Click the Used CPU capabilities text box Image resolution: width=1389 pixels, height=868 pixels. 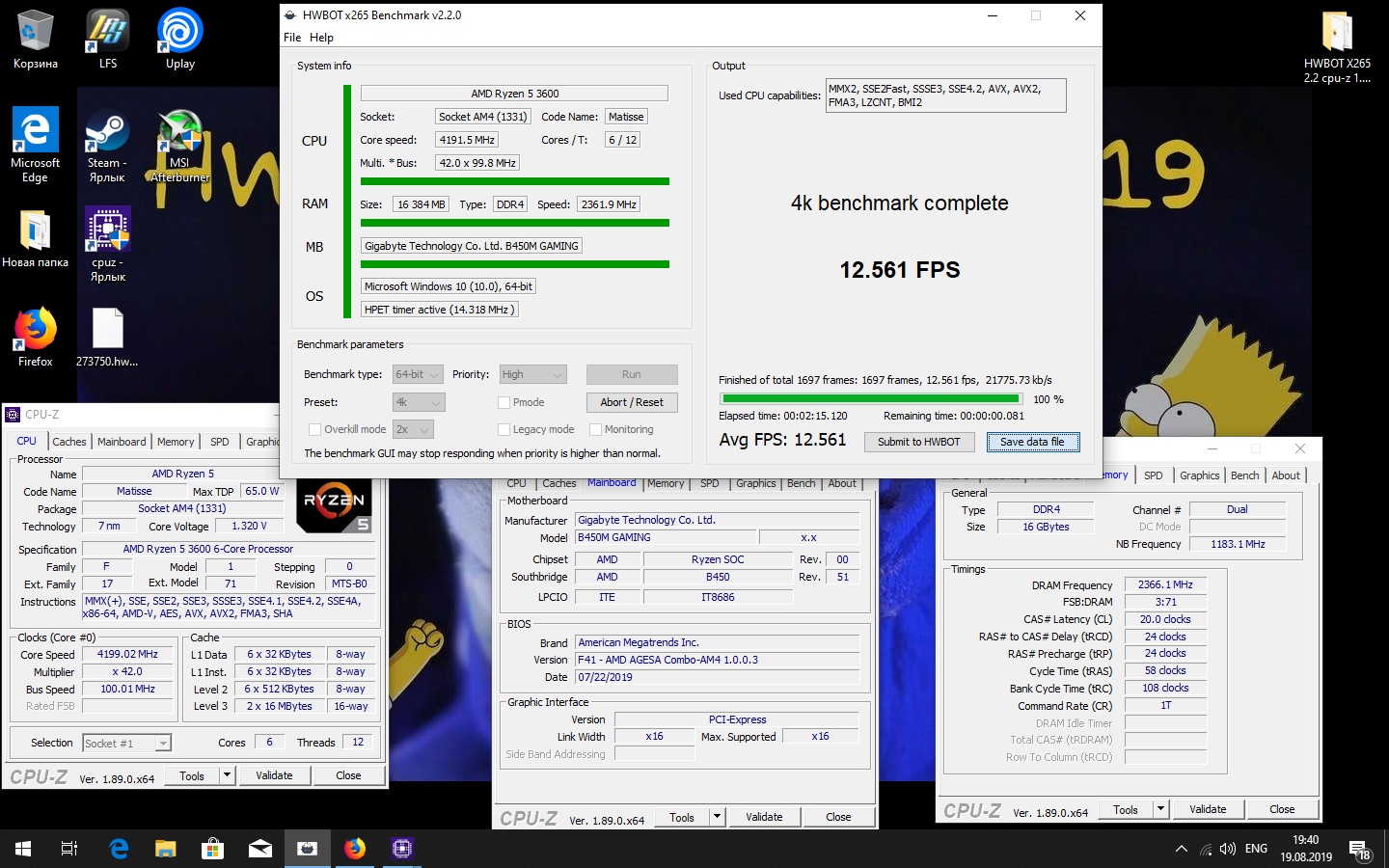click(946, 95)
